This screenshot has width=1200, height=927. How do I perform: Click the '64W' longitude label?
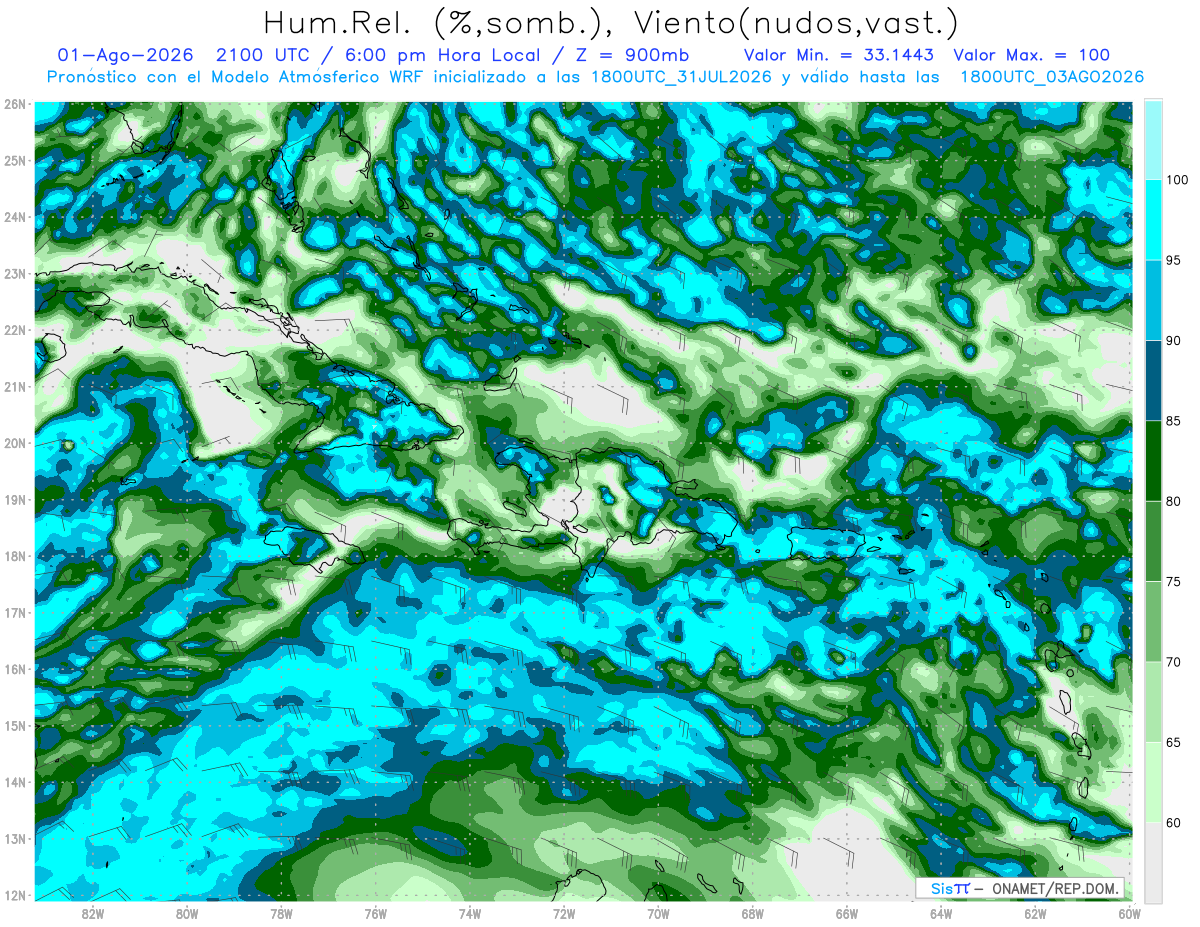[940, 913]
